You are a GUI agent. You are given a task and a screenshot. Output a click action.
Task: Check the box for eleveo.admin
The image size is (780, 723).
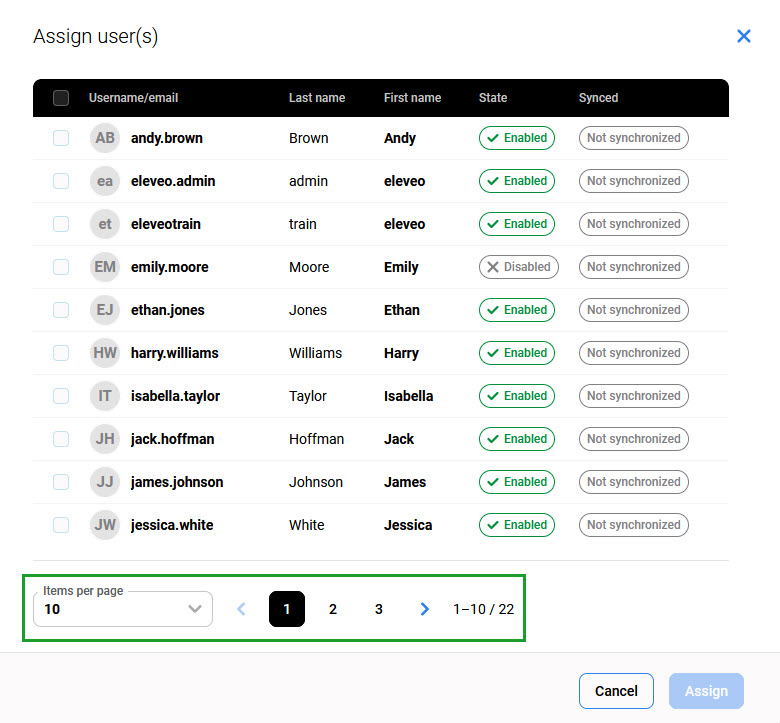tap(61, 181)
